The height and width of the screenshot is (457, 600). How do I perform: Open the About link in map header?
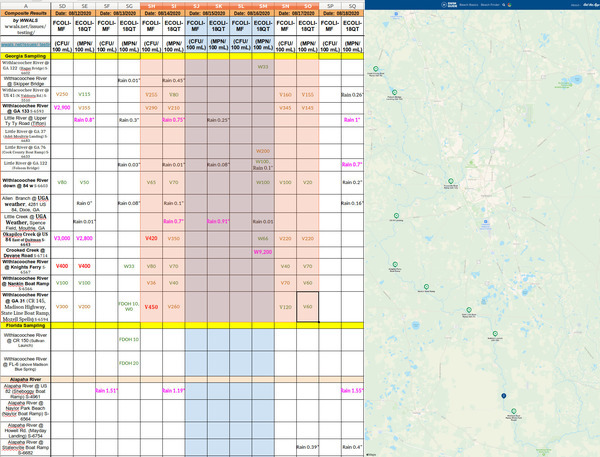click(x=575, y=5)
